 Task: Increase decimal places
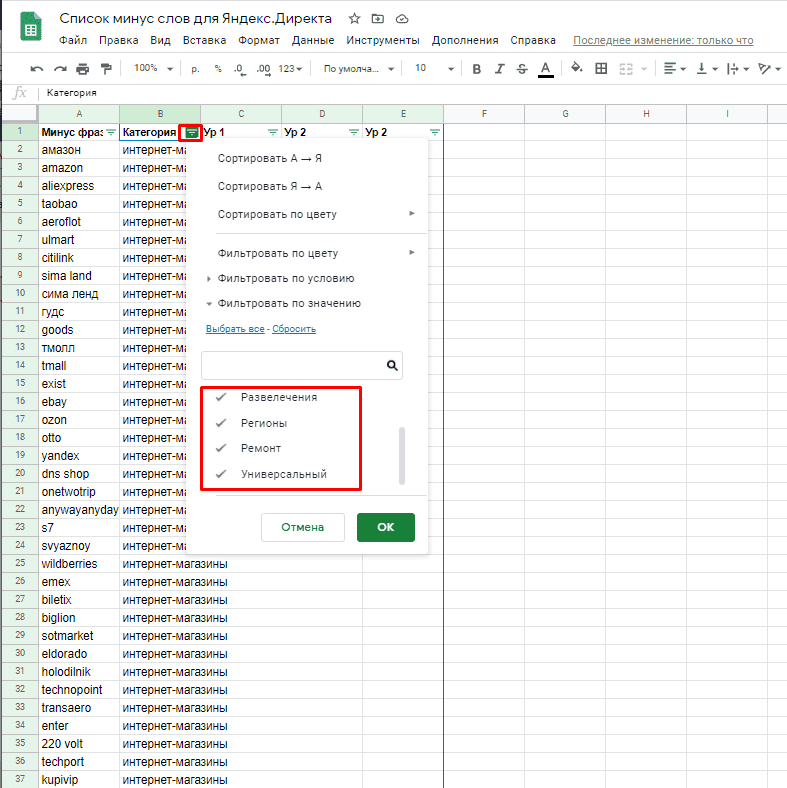point(263,69)
